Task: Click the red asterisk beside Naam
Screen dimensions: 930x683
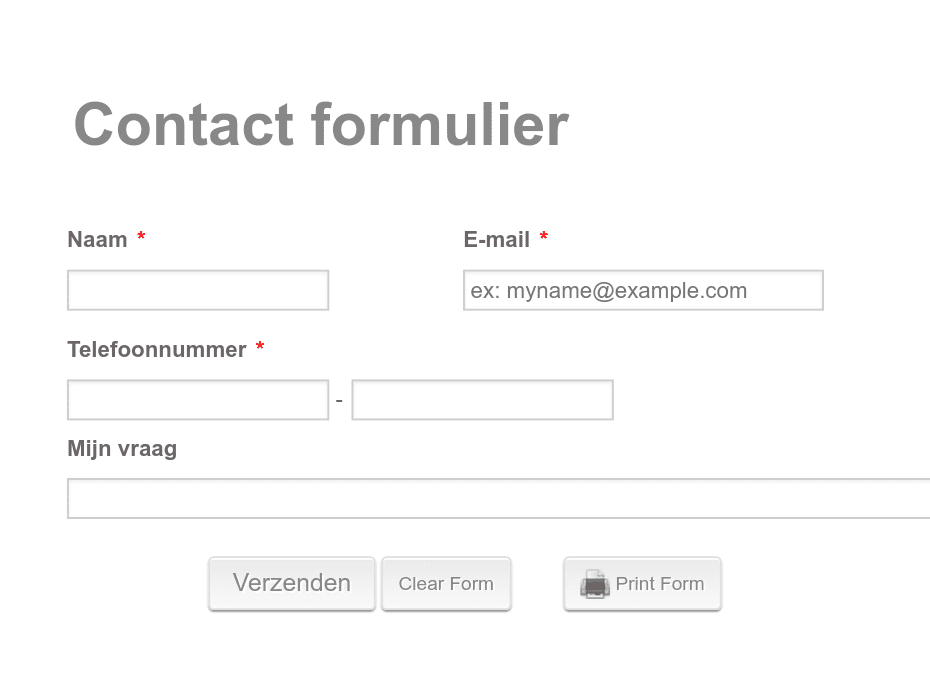Action: click(141, 237)
